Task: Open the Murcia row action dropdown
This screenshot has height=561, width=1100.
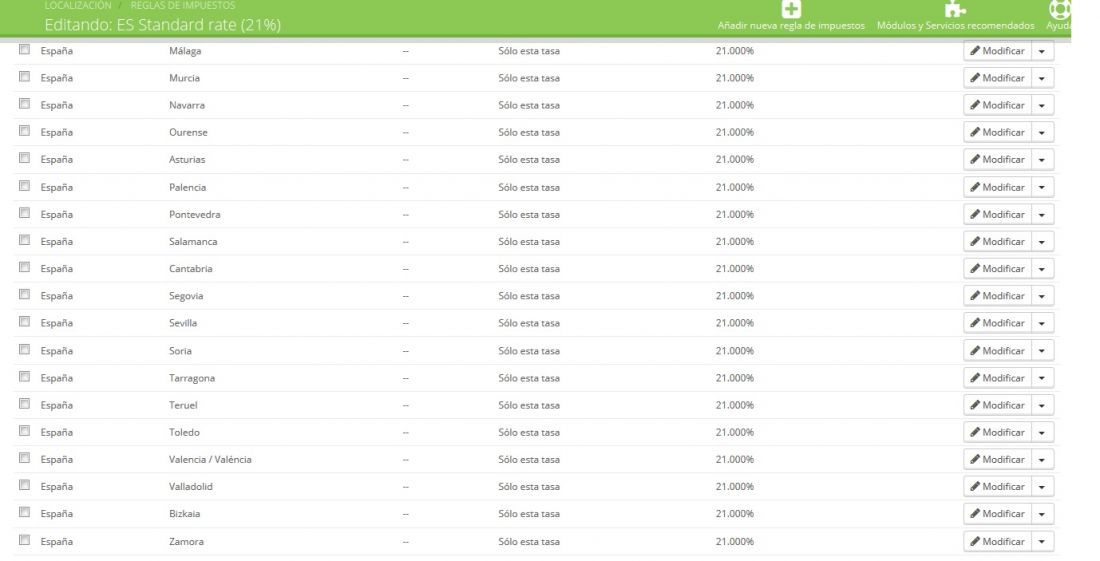Action: click(1042, 79)
